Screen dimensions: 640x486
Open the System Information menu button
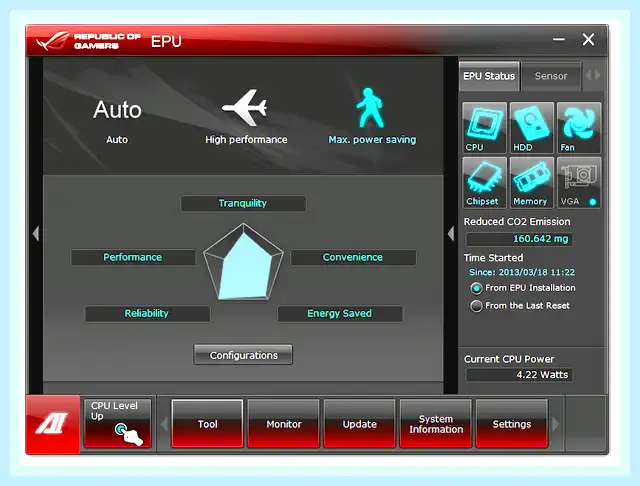click(x=436, y=424)
